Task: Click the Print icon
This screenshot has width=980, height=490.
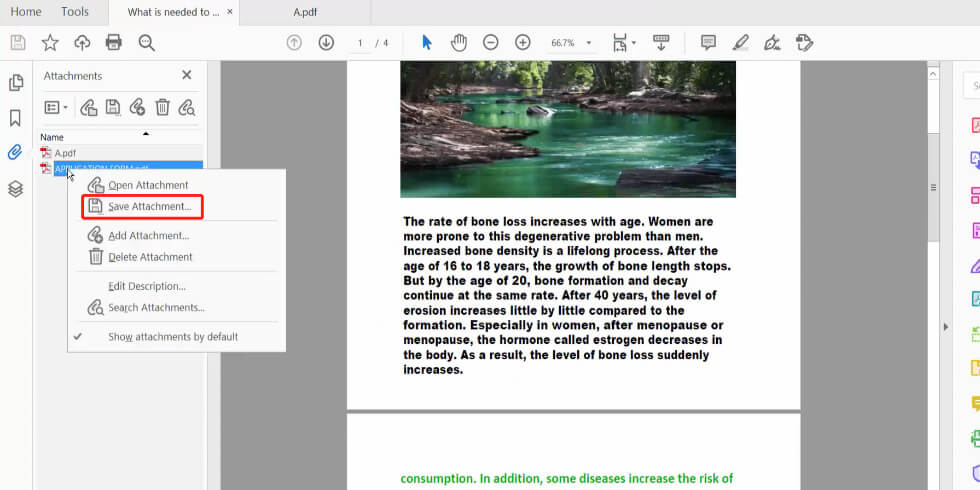Action: pos(114,42)
